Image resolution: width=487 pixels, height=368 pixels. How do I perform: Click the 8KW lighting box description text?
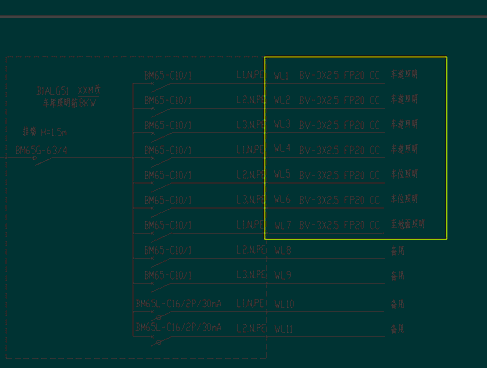click(x=70, y=103)
